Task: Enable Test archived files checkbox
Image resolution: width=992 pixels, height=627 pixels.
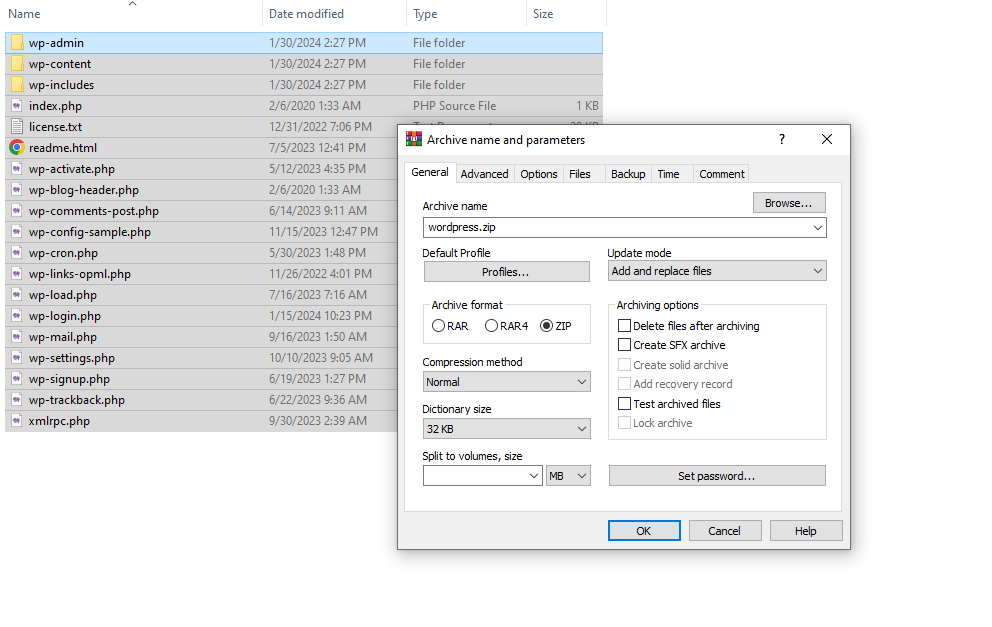Action: click(x=624, y=404)
